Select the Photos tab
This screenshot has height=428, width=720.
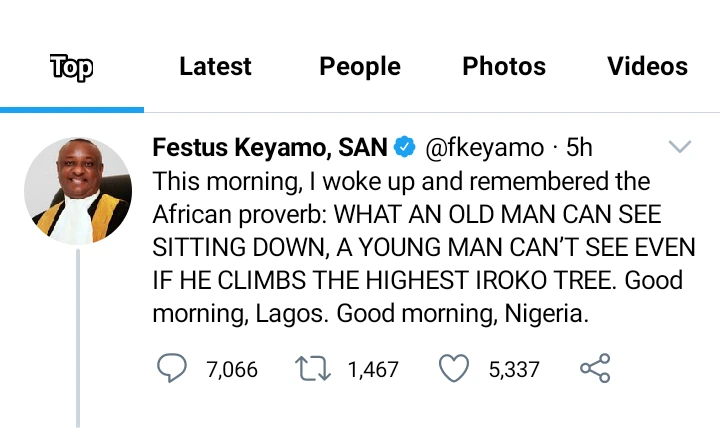[504, 66]
